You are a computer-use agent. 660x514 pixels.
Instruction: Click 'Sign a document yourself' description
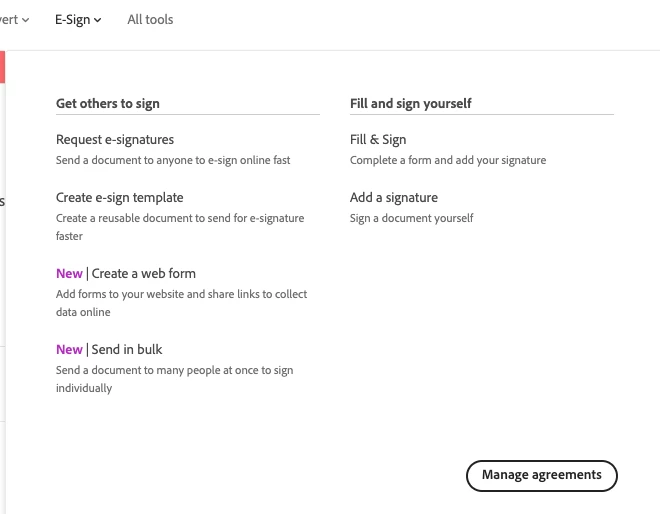(x=412, y=218)
